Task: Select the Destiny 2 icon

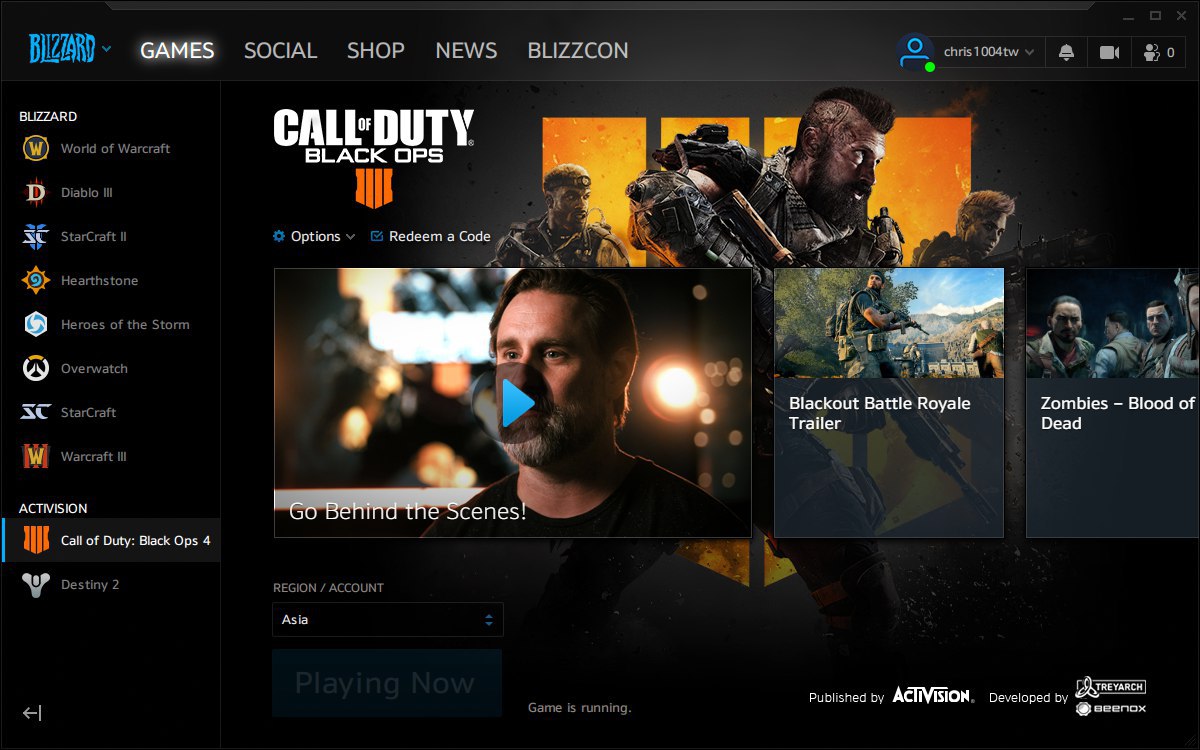Action: point(35,584)
